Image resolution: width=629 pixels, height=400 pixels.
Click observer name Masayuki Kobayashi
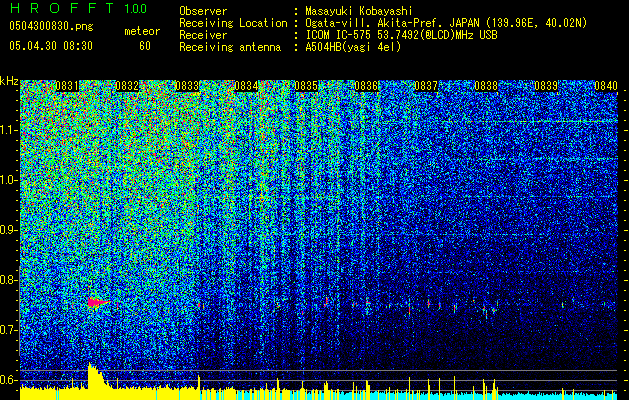359,11
